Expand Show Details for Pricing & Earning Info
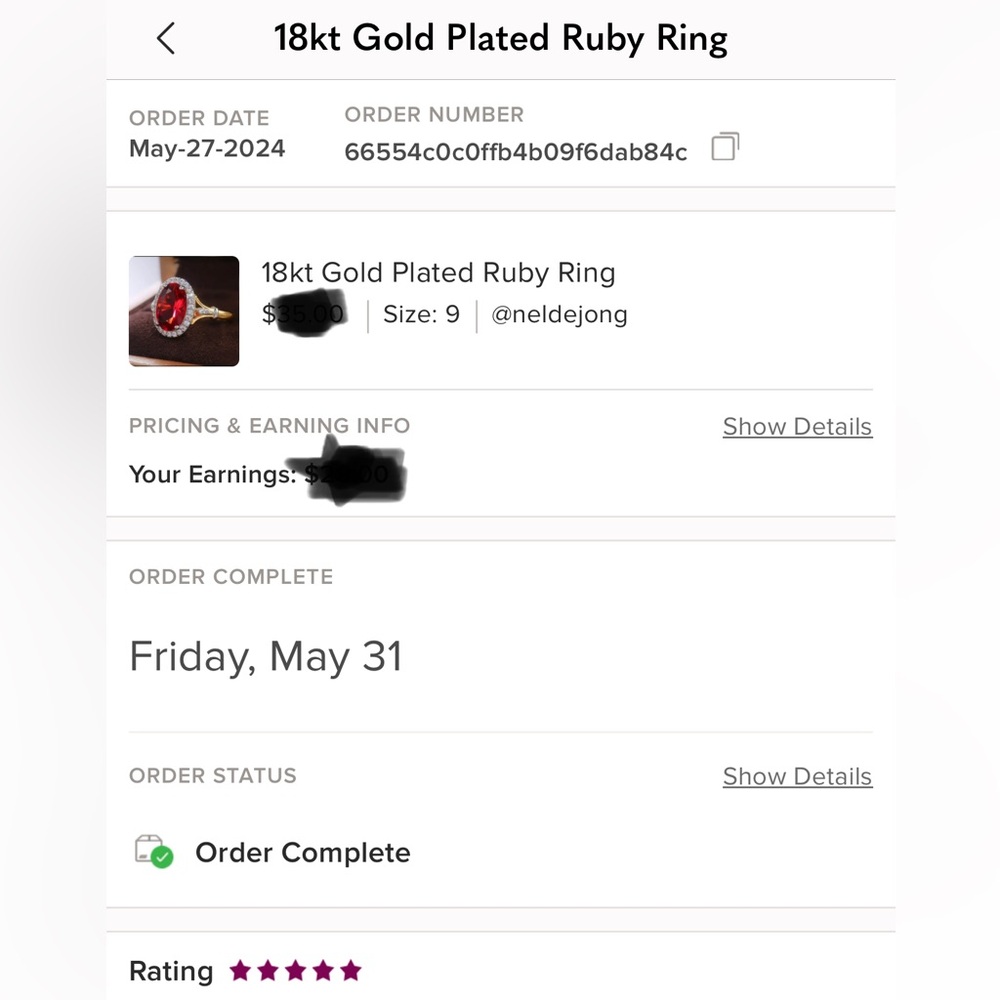 (x=797, y=427)
